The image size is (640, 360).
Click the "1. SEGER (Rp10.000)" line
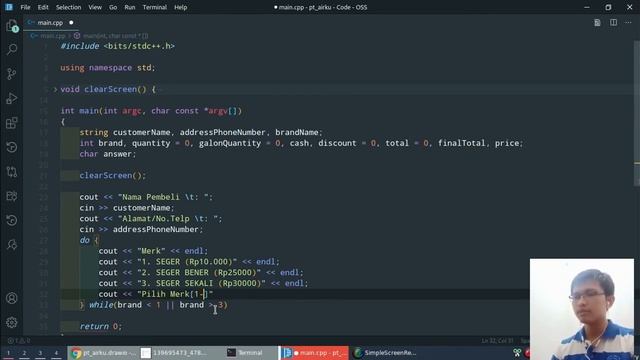(x=189, y=262)
